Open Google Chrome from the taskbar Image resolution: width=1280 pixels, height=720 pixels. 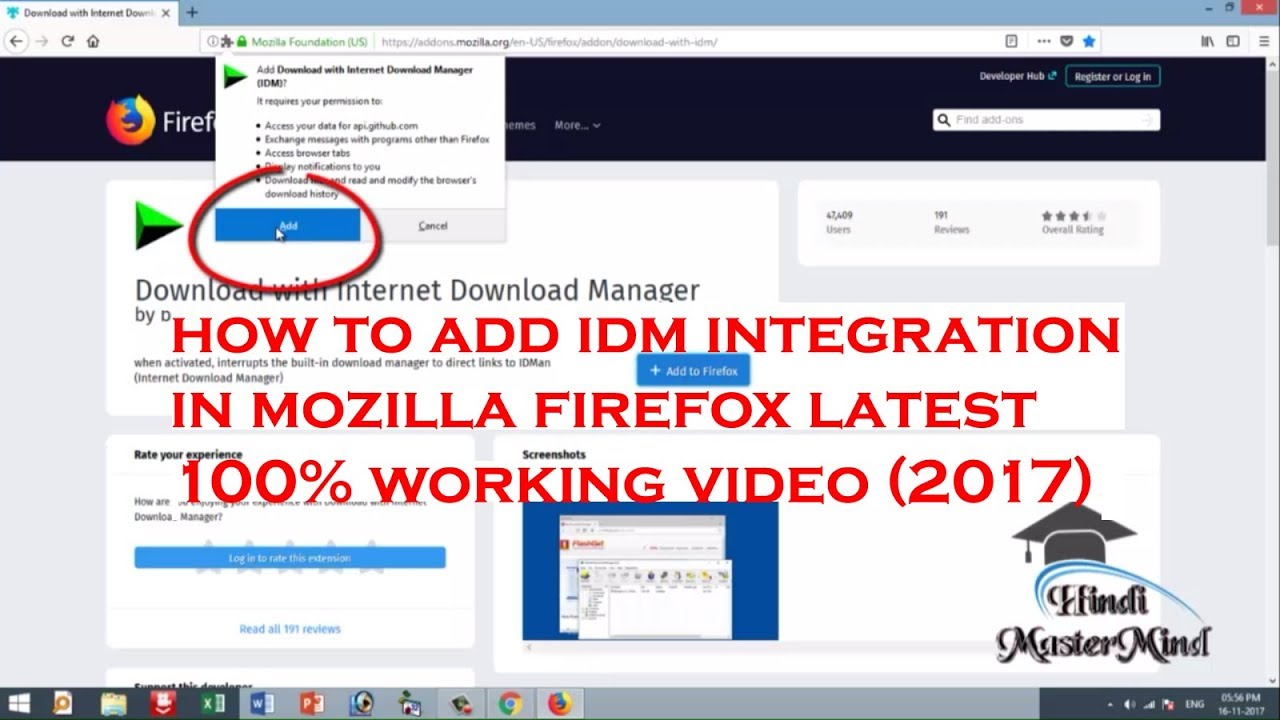click(510, 703)
